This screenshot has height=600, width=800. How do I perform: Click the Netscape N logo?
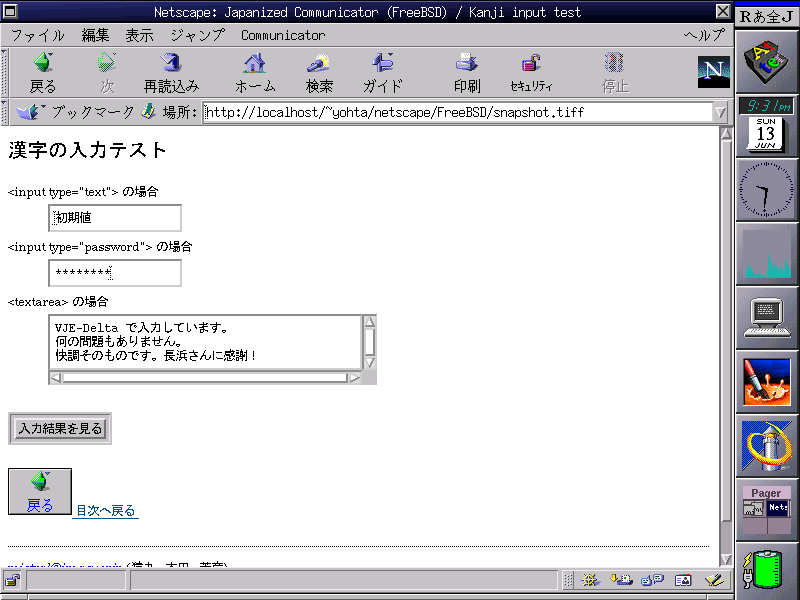click(x=713, y=72)
